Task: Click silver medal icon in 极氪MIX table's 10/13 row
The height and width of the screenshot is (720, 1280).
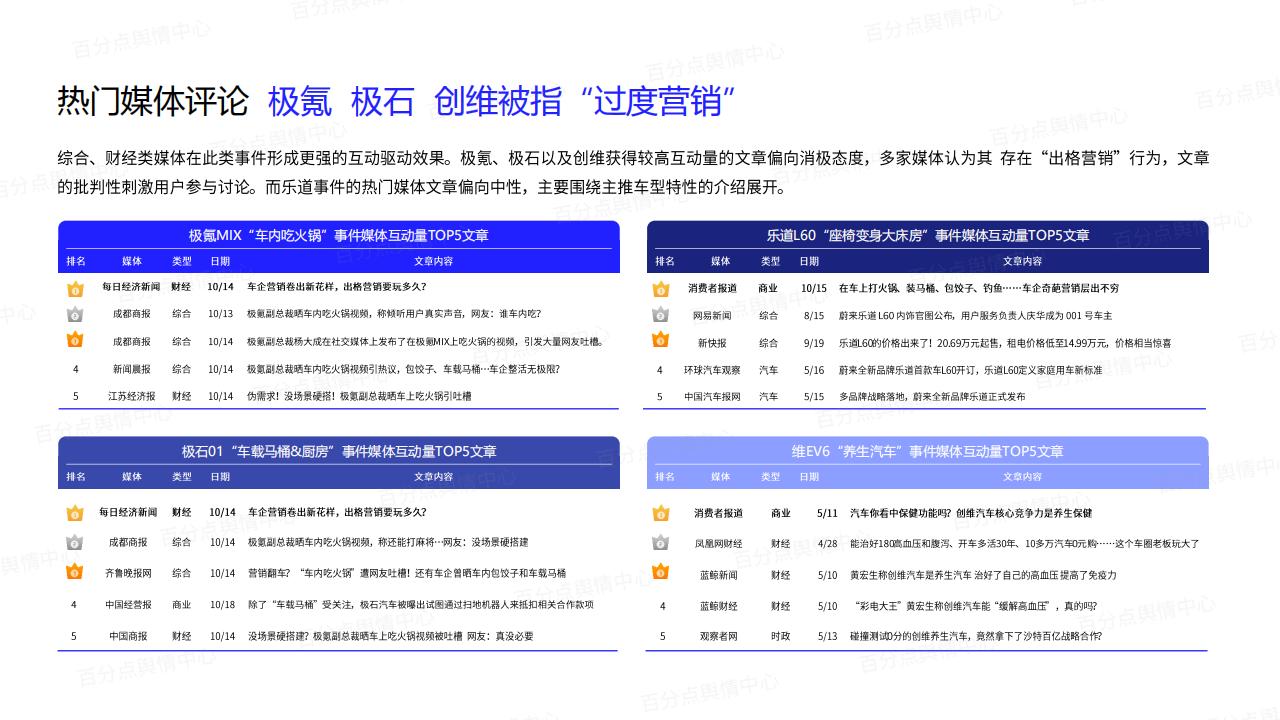Action: [75, 314]
